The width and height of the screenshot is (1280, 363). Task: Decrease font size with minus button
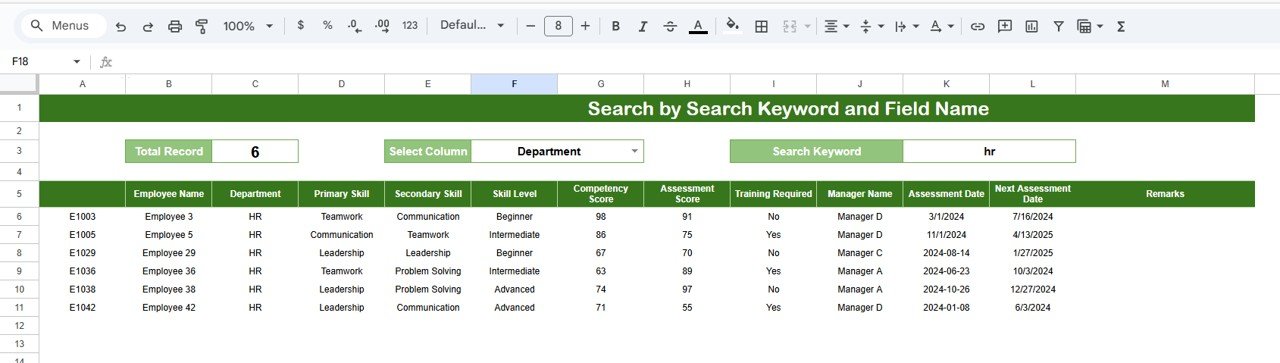pos(531,26)
